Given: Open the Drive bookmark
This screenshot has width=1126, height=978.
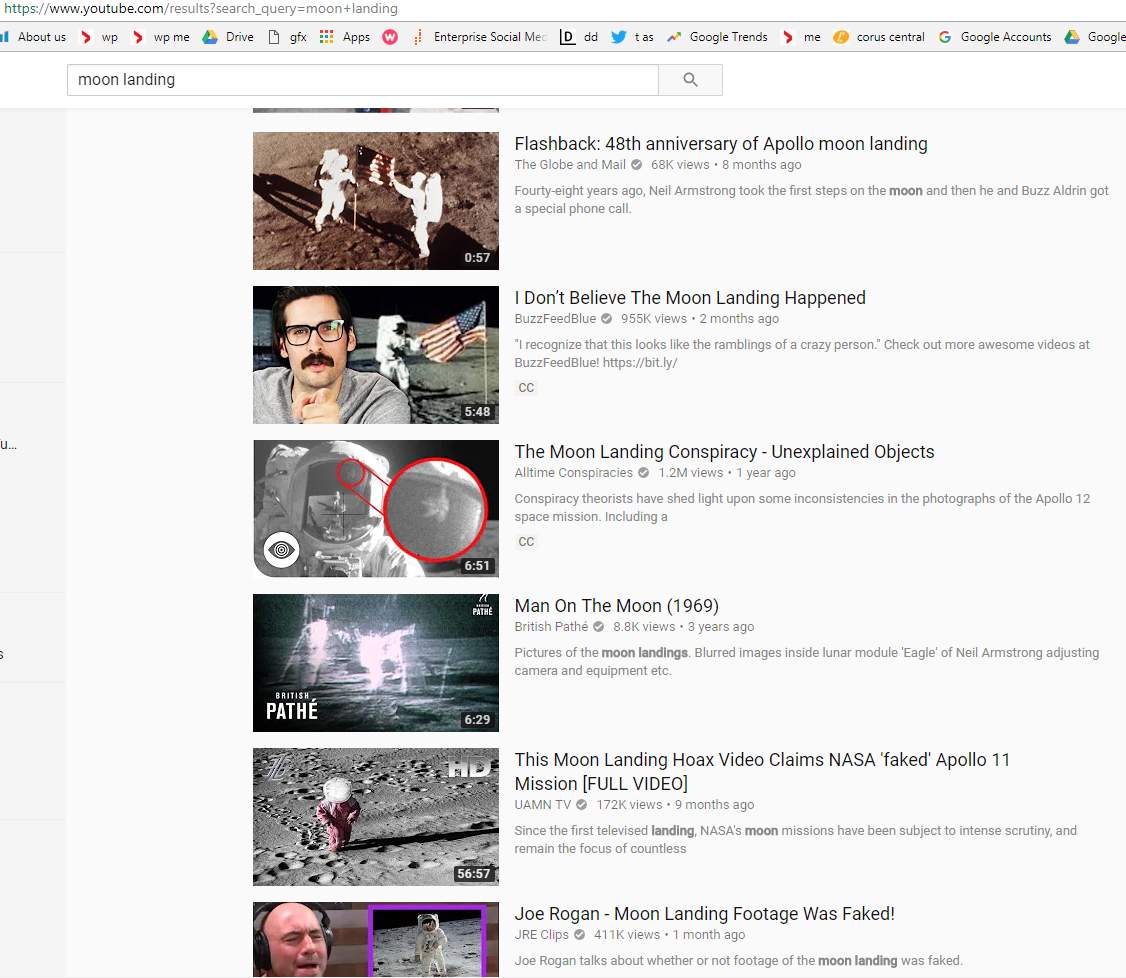Looking at the screenshot, I should tap(228, 37).
